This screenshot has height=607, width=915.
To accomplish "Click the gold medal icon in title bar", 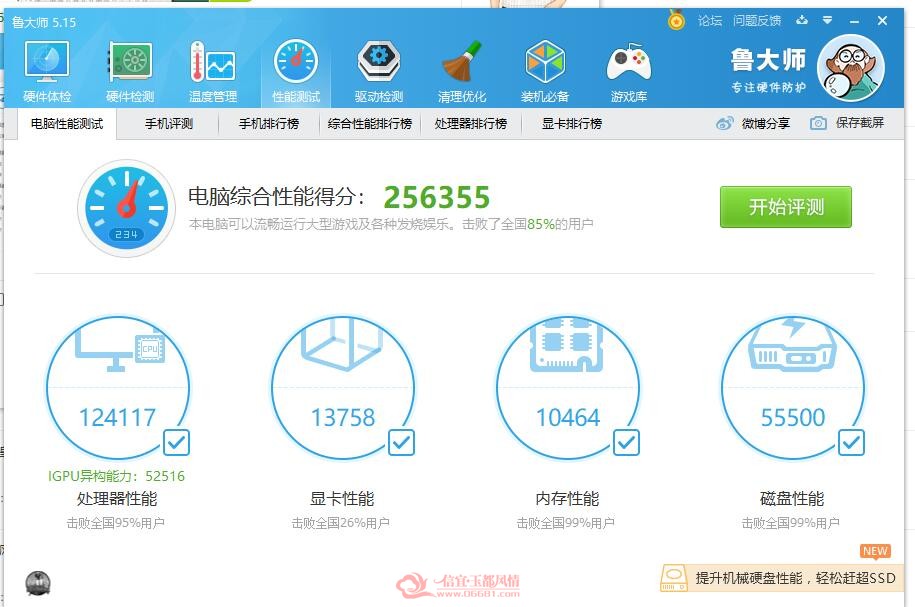I will pos(676,21).
